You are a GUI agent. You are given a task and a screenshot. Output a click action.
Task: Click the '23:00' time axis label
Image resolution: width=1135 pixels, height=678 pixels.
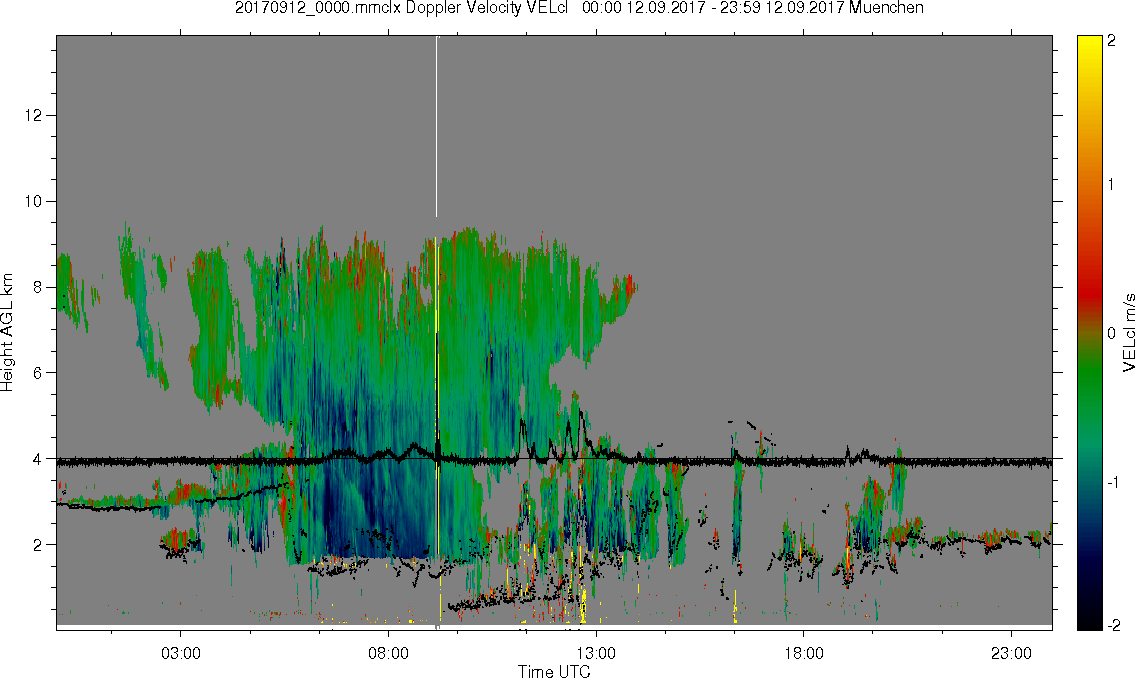(1011, 654)
